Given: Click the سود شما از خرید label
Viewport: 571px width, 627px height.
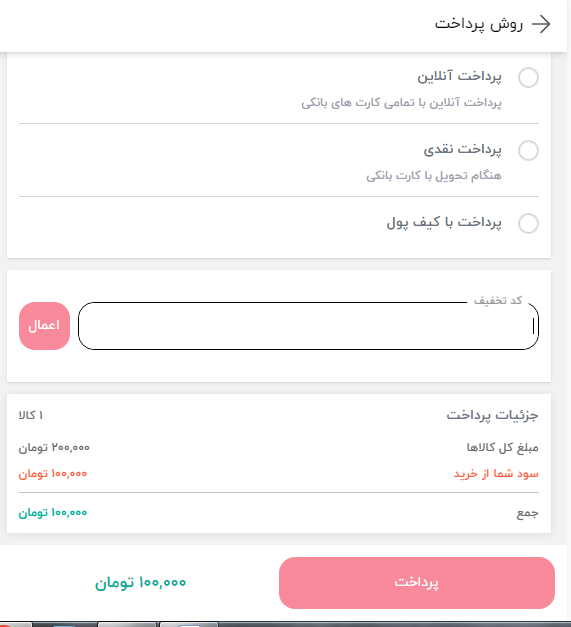Looking at the screenshot, I should (x=496, y=474).
